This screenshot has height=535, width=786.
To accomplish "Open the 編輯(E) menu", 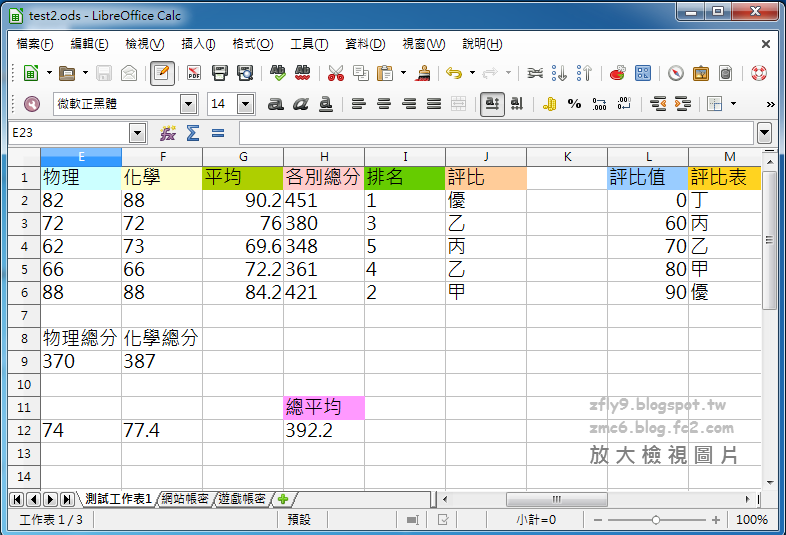I will (x=89, y=44).
